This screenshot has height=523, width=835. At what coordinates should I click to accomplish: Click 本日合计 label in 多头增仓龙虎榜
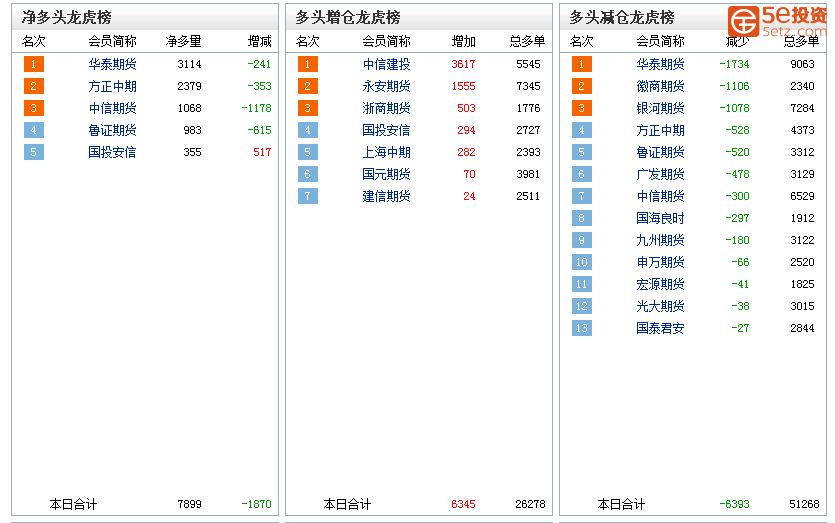pyautogui.click(x=347, y=504)
